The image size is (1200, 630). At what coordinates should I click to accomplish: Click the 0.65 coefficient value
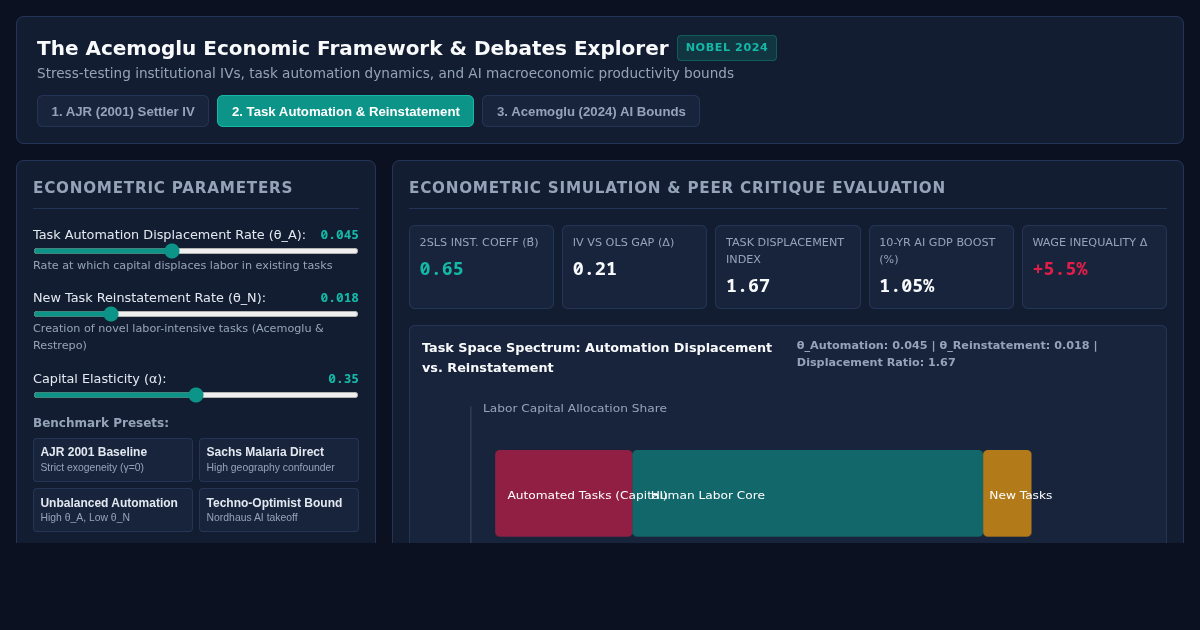[441, 269]
